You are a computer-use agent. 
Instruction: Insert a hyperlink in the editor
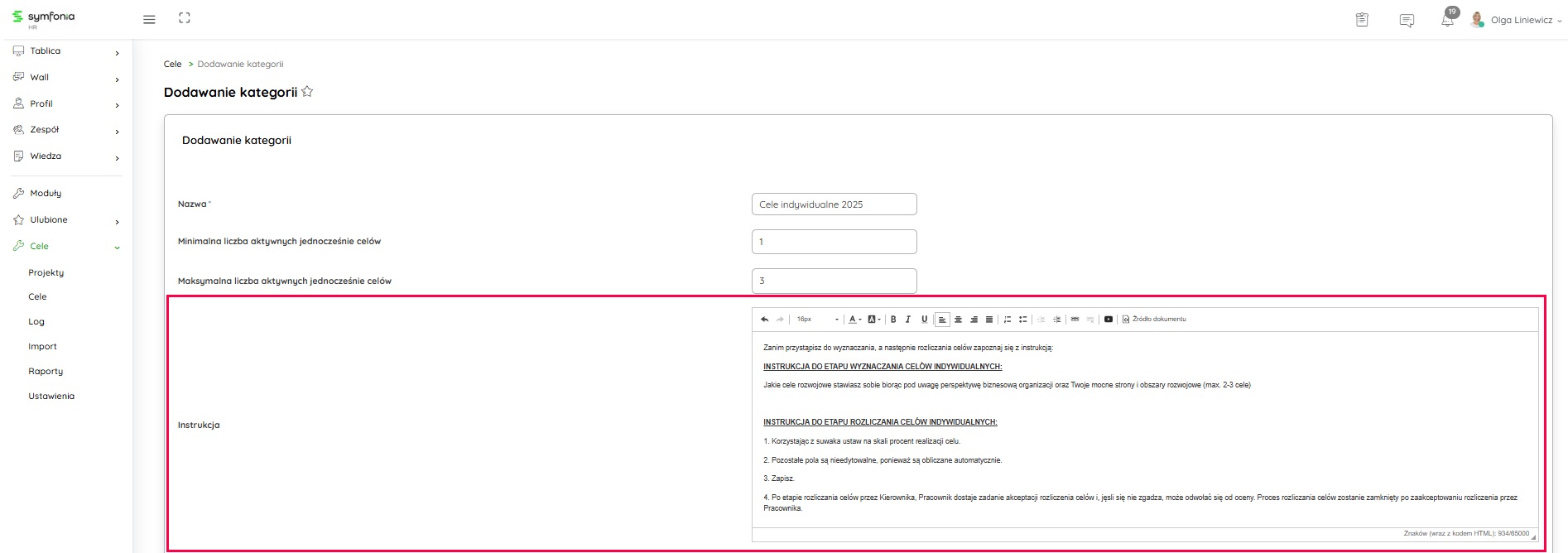(x=1075, y=320)
